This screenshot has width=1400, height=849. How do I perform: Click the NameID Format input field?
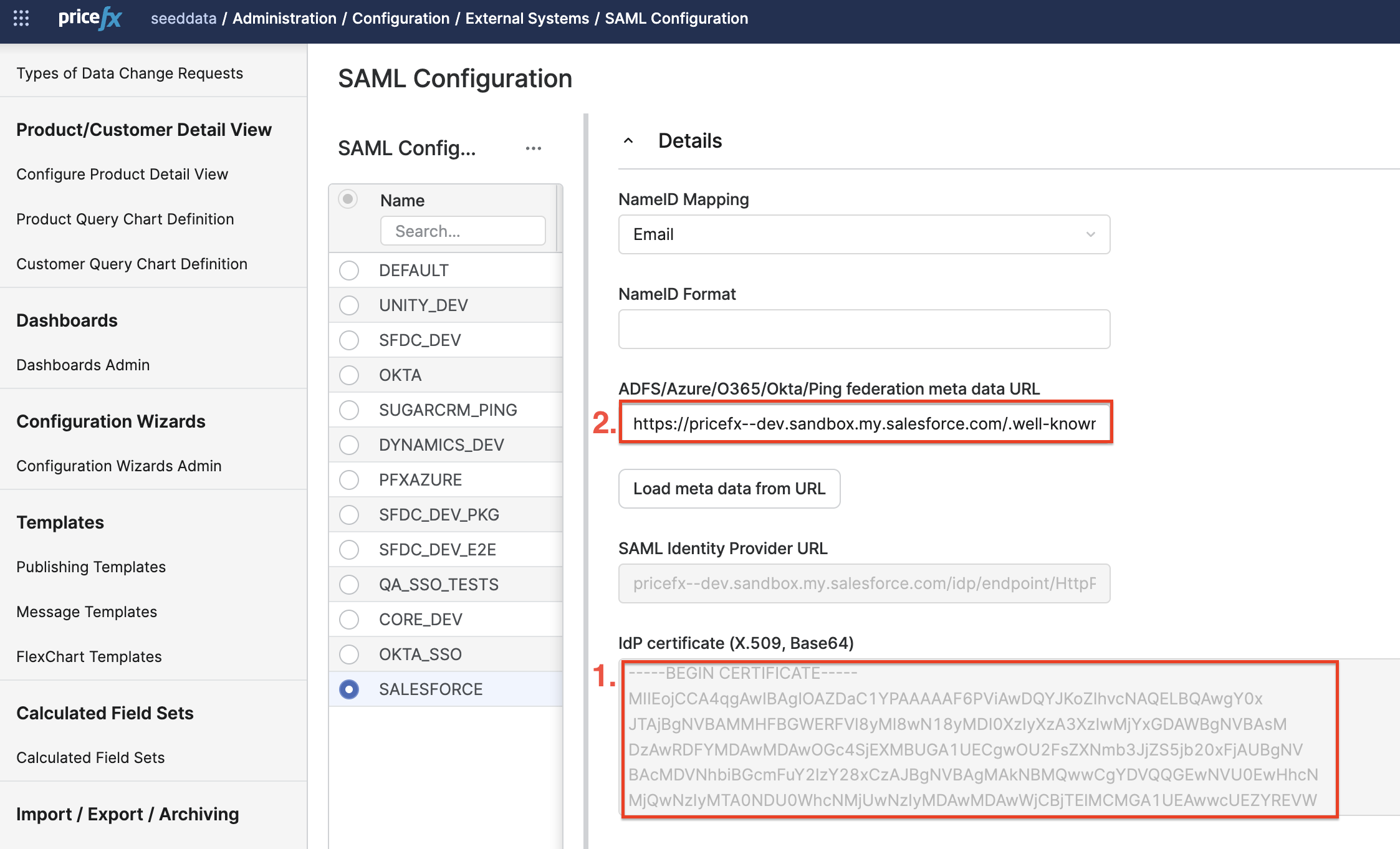coord(864,329)
